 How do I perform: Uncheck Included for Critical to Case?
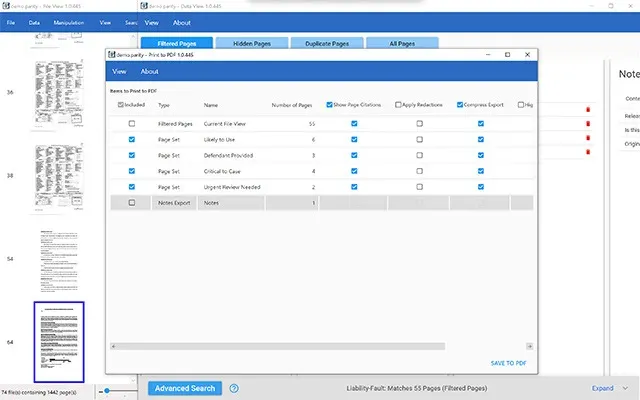(x=131, y=171)
